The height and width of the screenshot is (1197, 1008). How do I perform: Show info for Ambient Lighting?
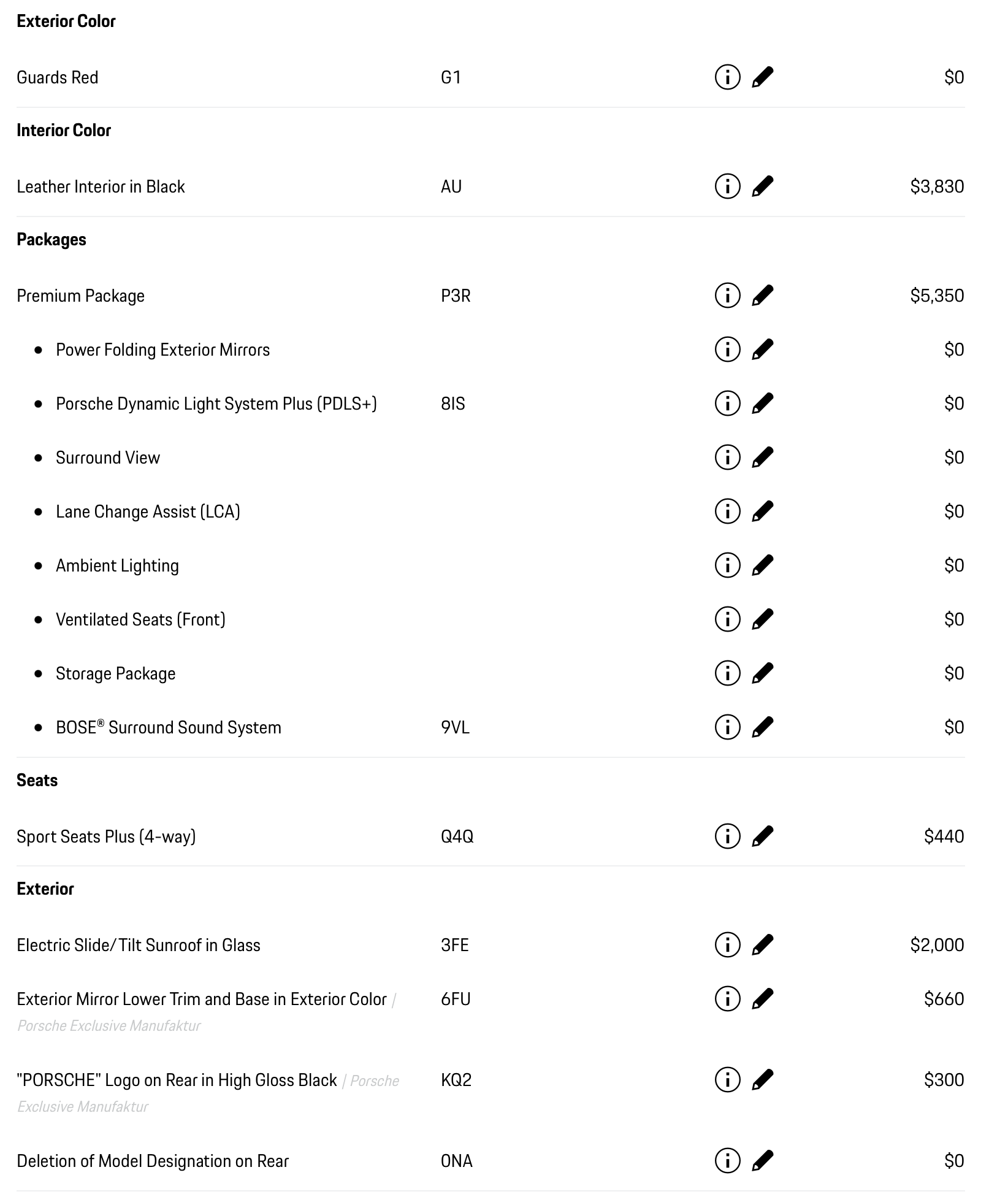point(727,565)
